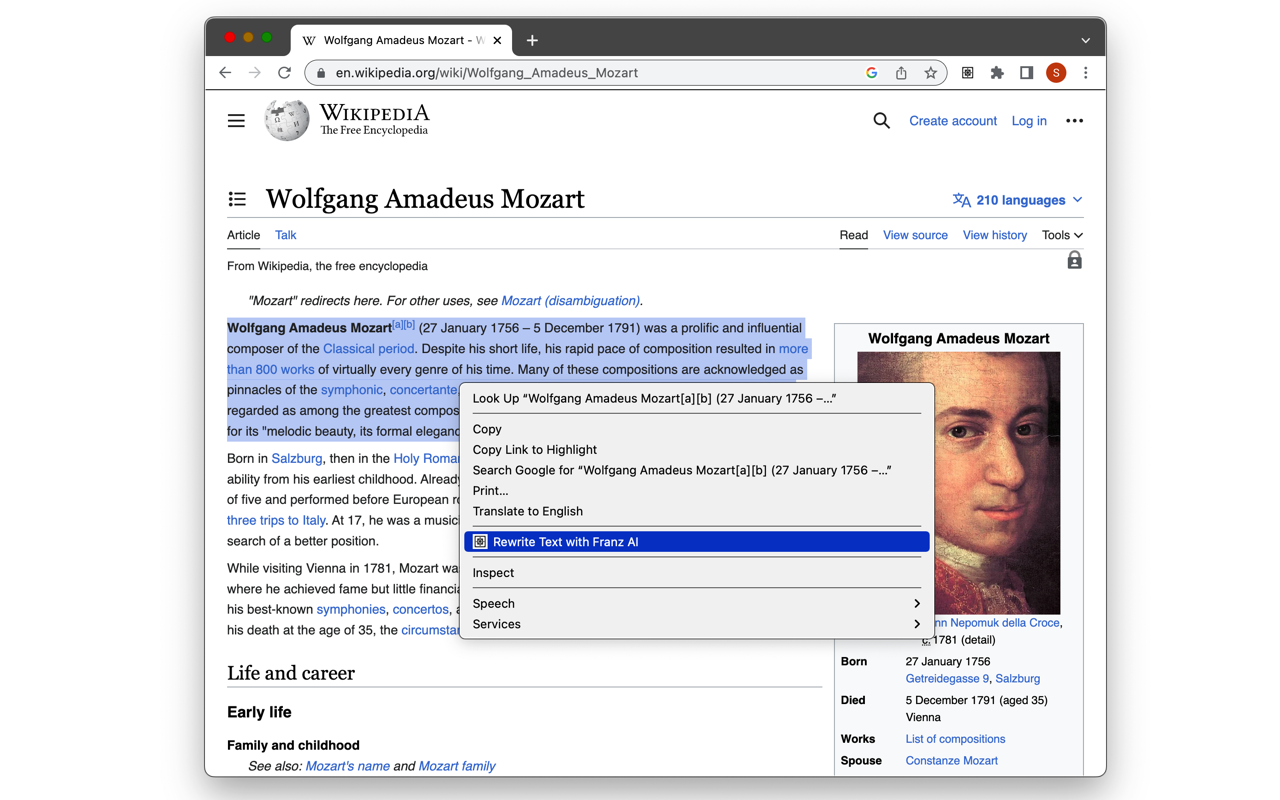Open the concertos link
Viewport: 1280px width, 800px height.
click(x=421, y=609)
